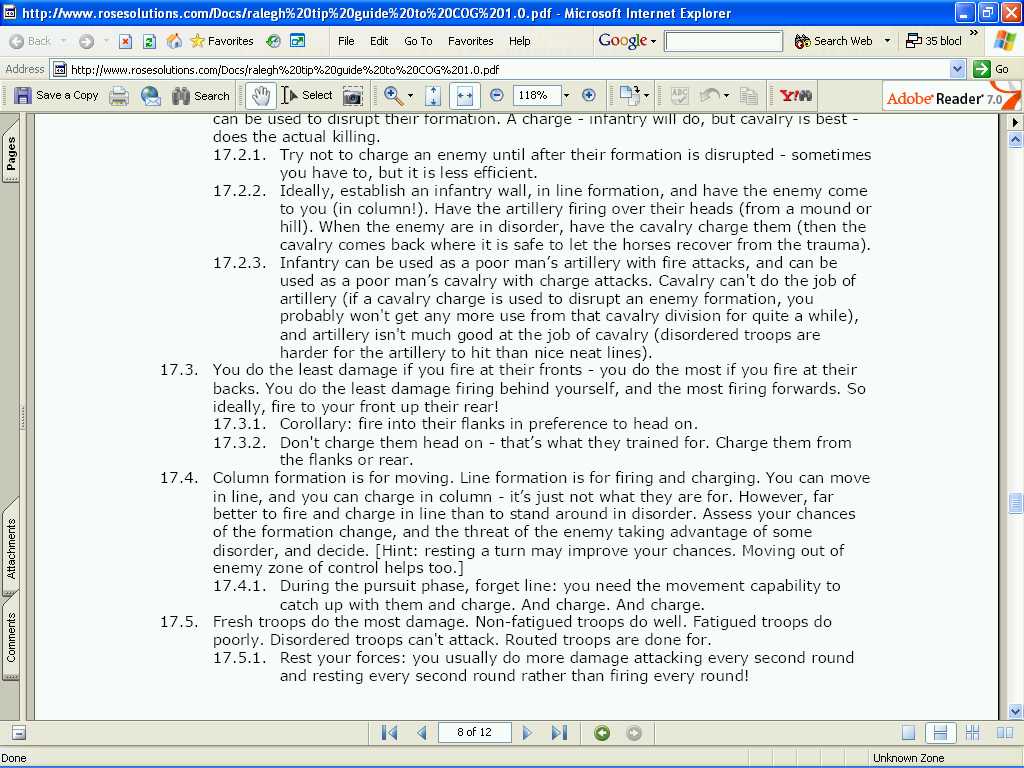Open the Go To menu
Image resolution: width=1024 pixels, height=768 pixels.
click(x=418, y=41)
